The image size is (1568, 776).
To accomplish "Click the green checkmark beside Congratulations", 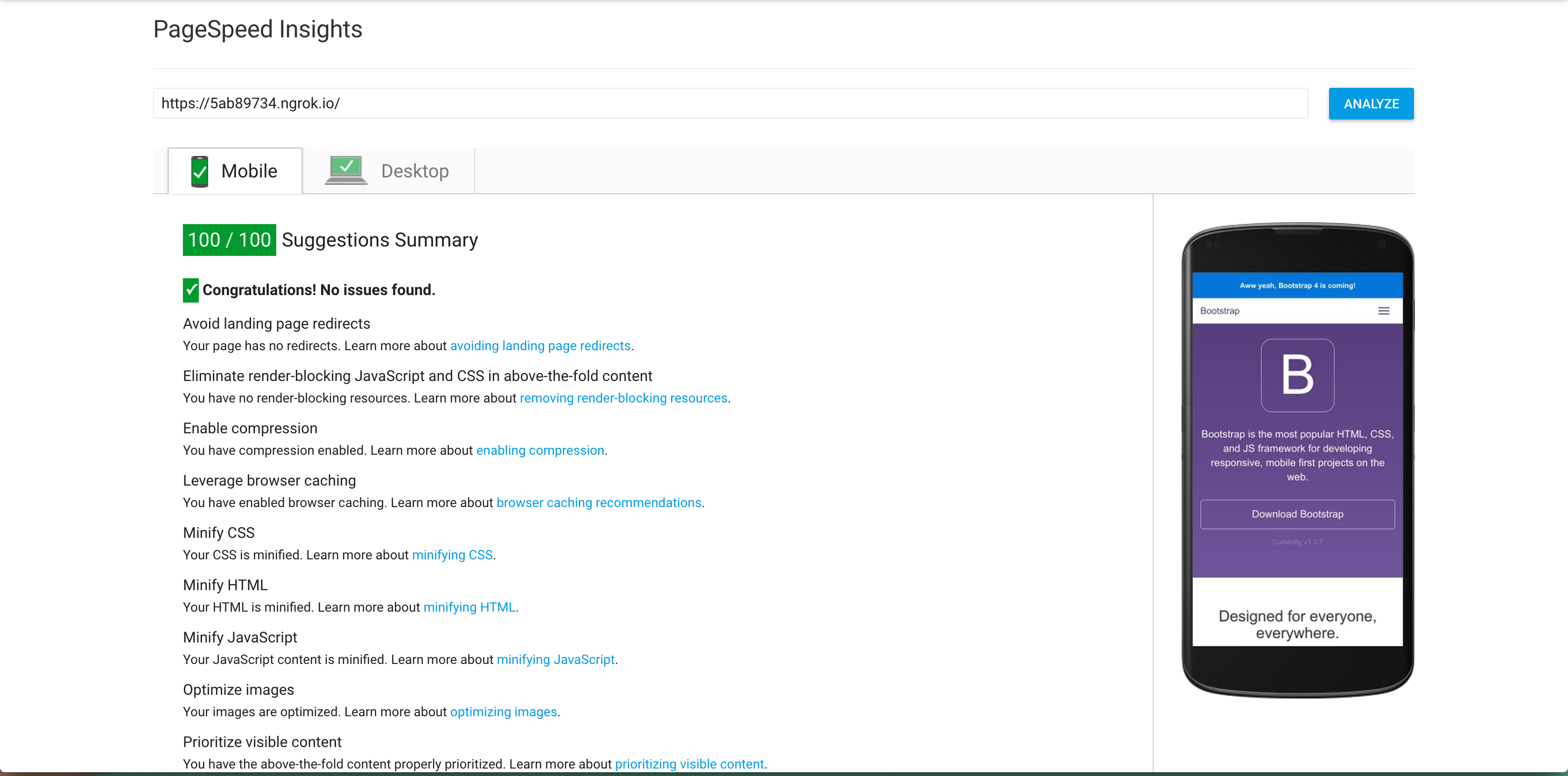I will [x=190, y=290].
